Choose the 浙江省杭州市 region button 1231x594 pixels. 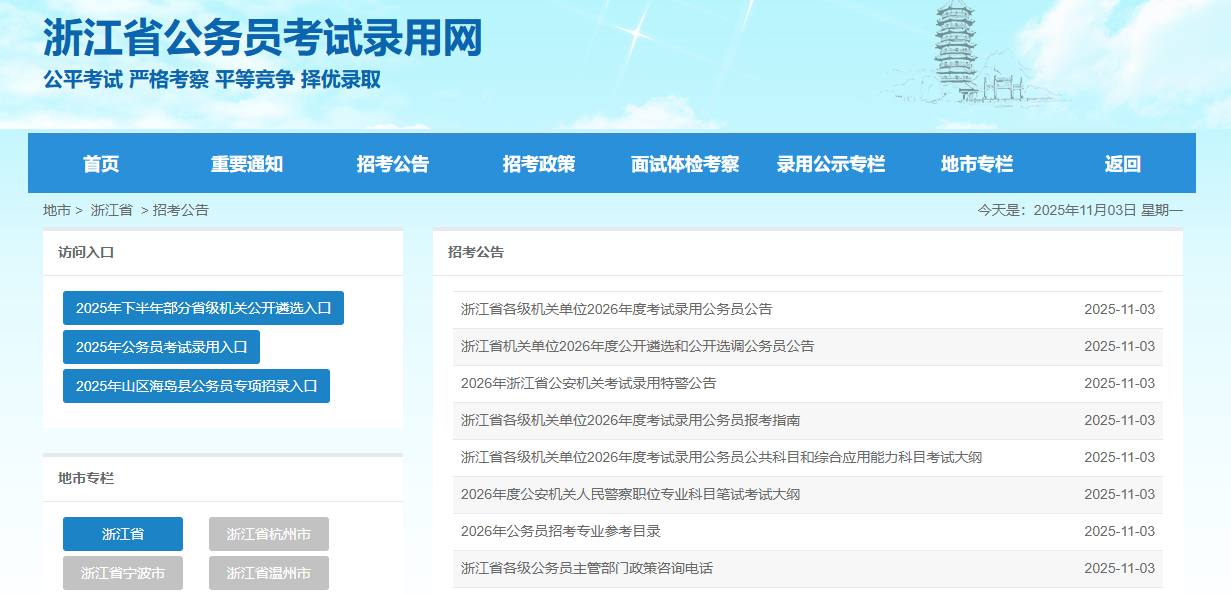(x=269, y=534)
